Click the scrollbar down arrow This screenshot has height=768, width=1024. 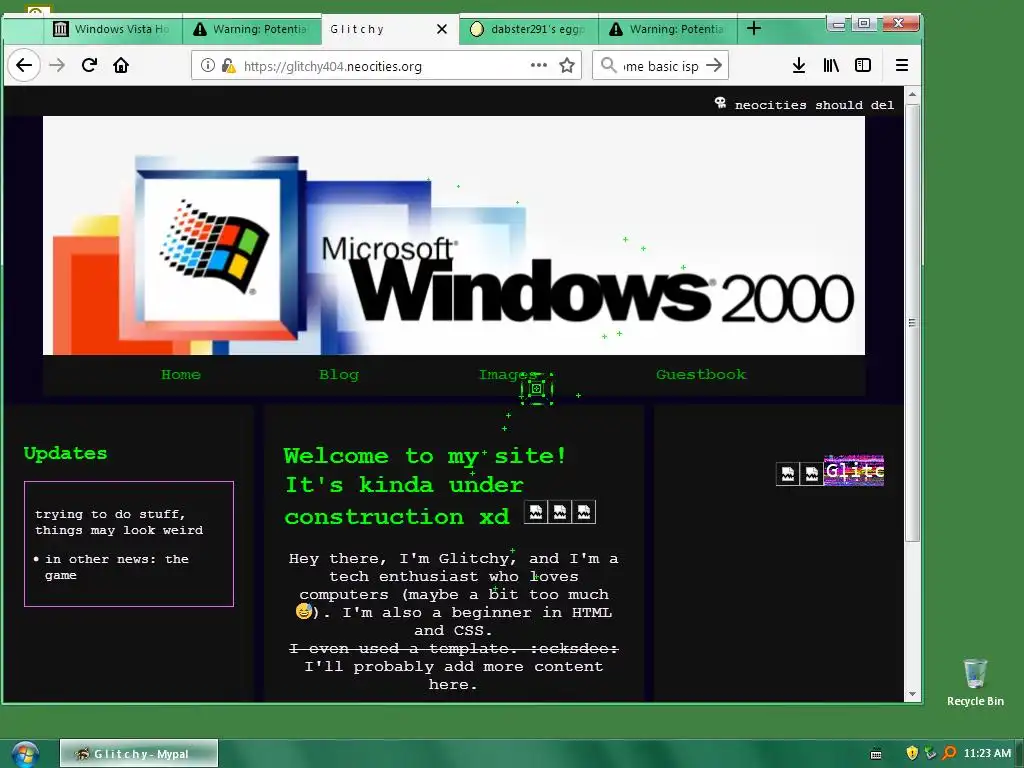tap(912, 694)
